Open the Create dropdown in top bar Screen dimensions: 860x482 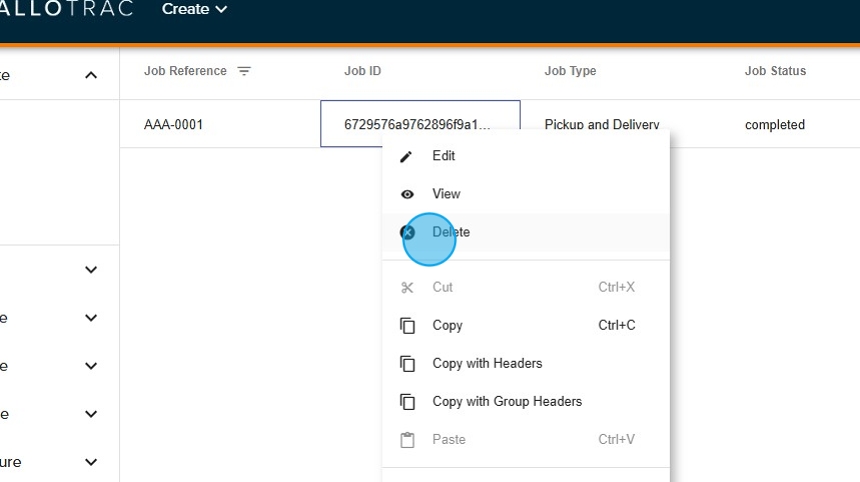tap(194, 9)
